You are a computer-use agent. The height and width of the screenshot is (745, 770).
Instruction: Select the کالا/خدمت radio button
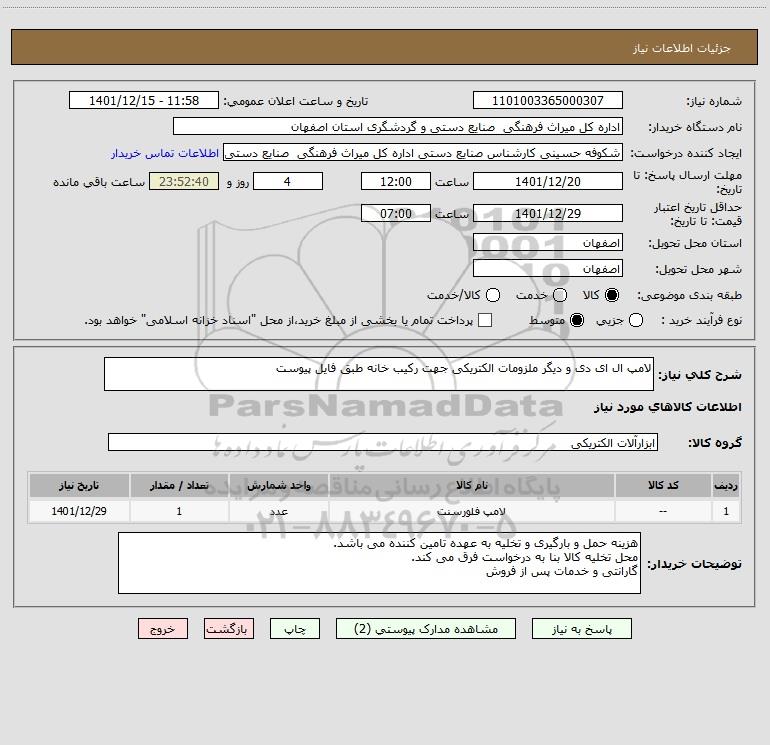(x=493, y=295)
